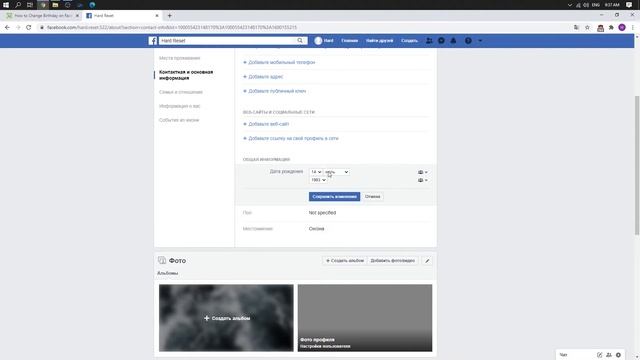Select Семья и отношения in the sidebar
The width and height of the screenshot is (640, 360).
(181, 92)
